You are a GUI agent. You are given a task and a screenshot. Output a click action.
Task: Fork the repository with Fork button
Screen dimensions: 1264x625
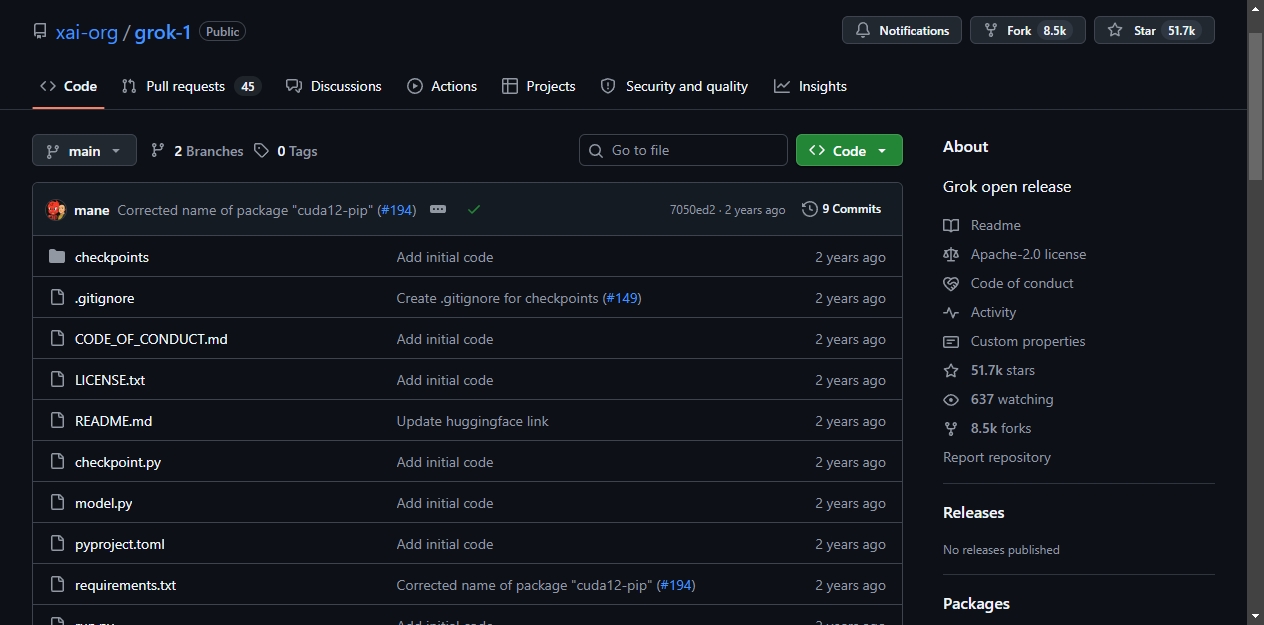pyautogui.click(x=1027, y=30)
